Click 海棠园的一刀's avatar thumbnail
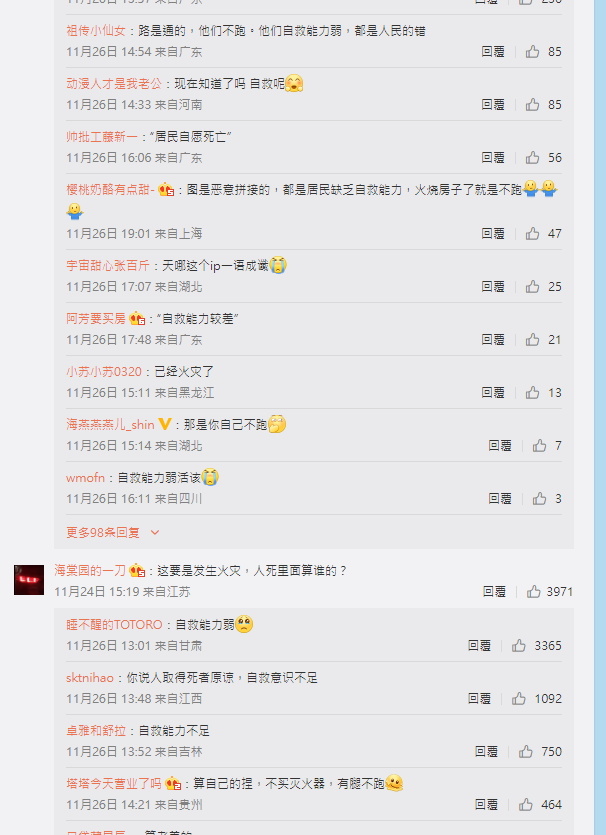The height and width of the screenshot is (835, 606). (29, 580)
